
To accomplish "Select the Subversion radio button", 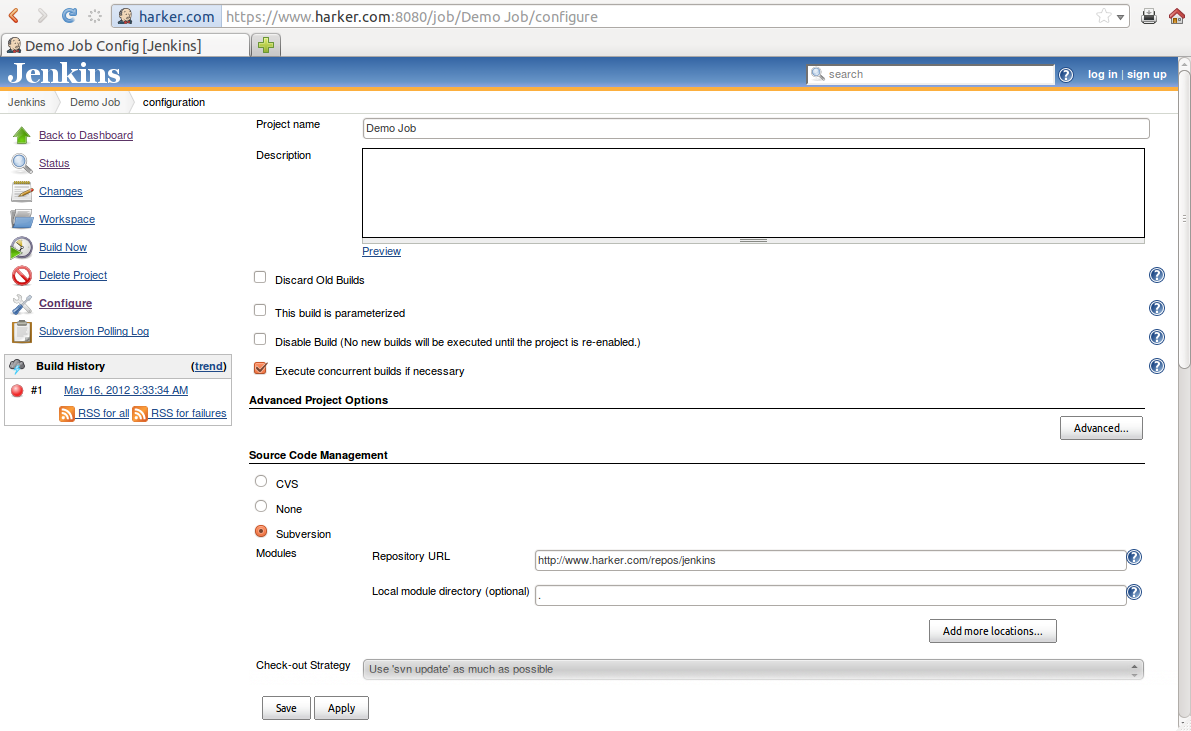I will [261, 531].
